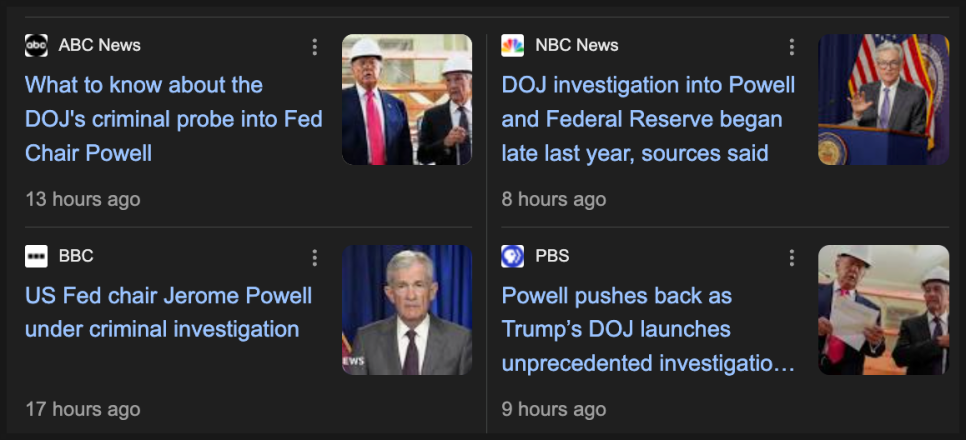Image resolution: width=966 pixels, height=440 pixels.
Task: Open the three-dot menu on the NBC News card
Action: click(791, 47)
